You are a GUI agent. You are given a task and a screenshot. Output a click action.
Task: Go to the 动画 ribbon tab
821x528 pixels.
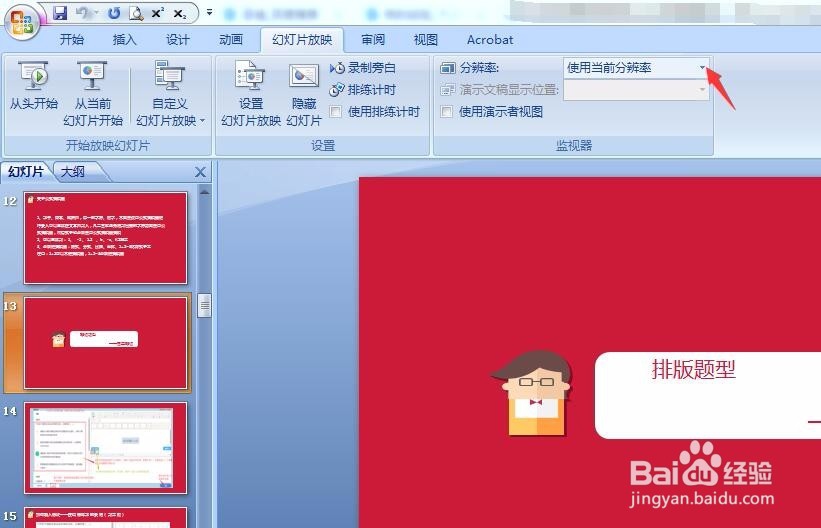231,40
